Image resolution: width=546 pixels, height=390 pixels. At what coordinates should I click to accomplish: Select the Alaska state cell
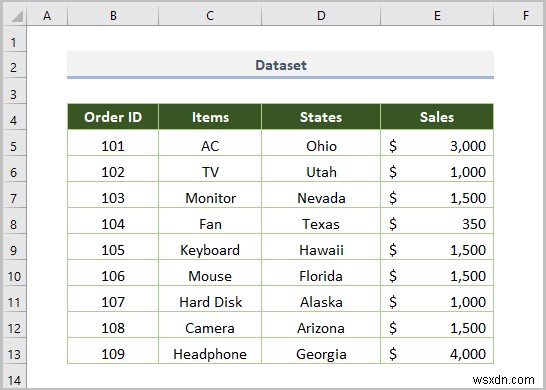click(x=321, y=299)
